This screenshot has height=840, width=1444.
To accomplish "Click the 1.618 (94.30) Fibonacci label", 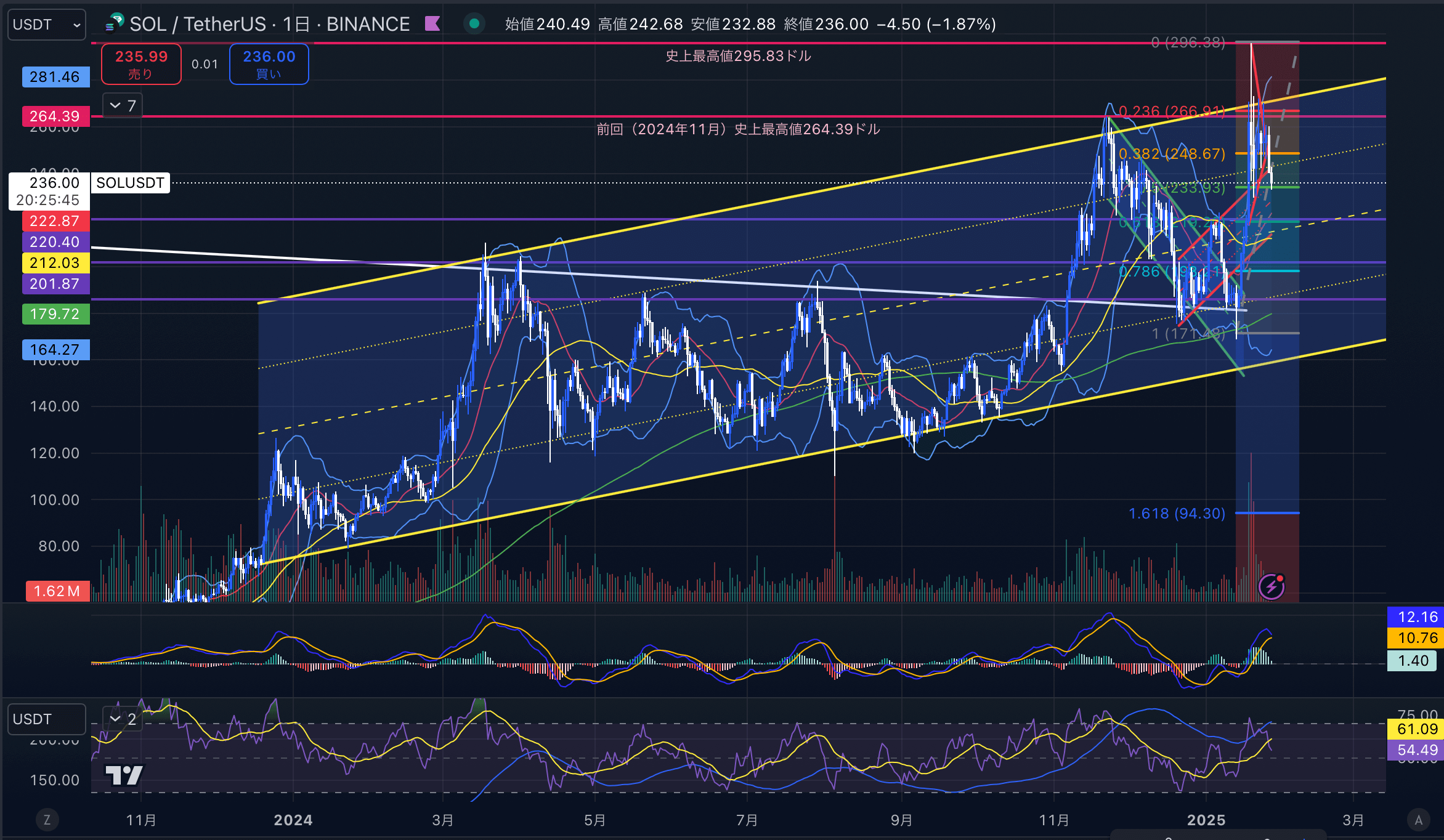I will (1177, 514).
